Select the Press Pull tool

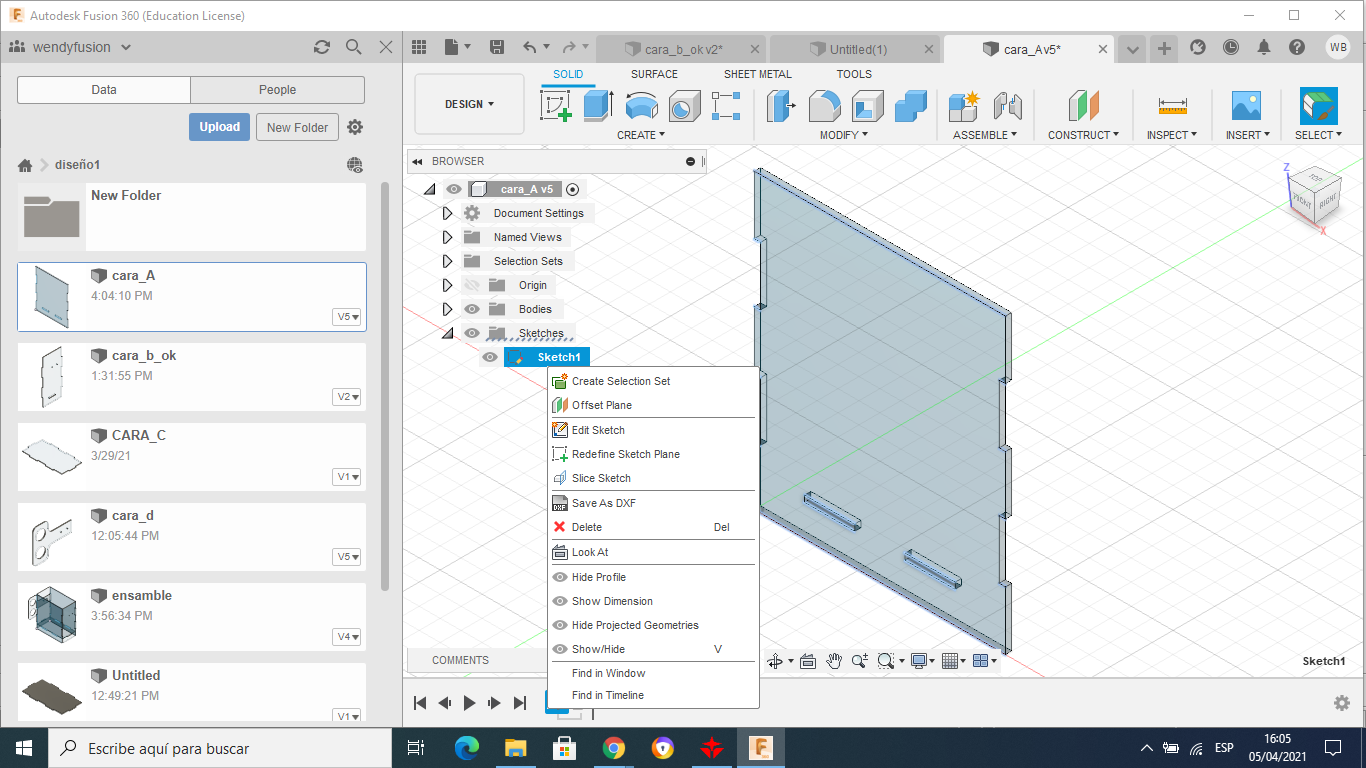tap(781, 105)
